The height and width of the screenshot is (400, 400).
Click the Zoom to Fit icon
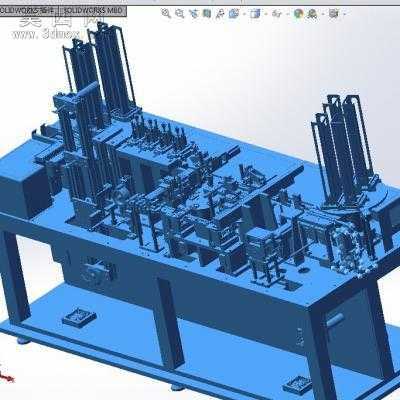click(x=166, y=14)
